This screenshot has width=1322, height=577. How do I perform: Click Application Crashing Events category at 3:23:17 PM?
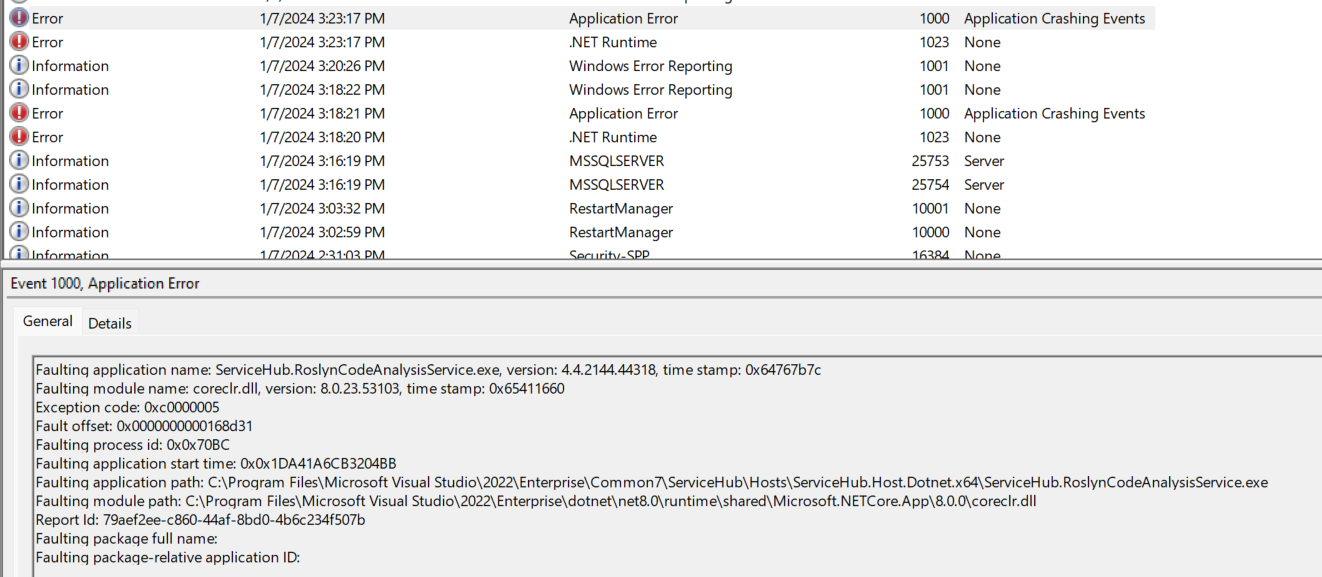coord(1054,18)
